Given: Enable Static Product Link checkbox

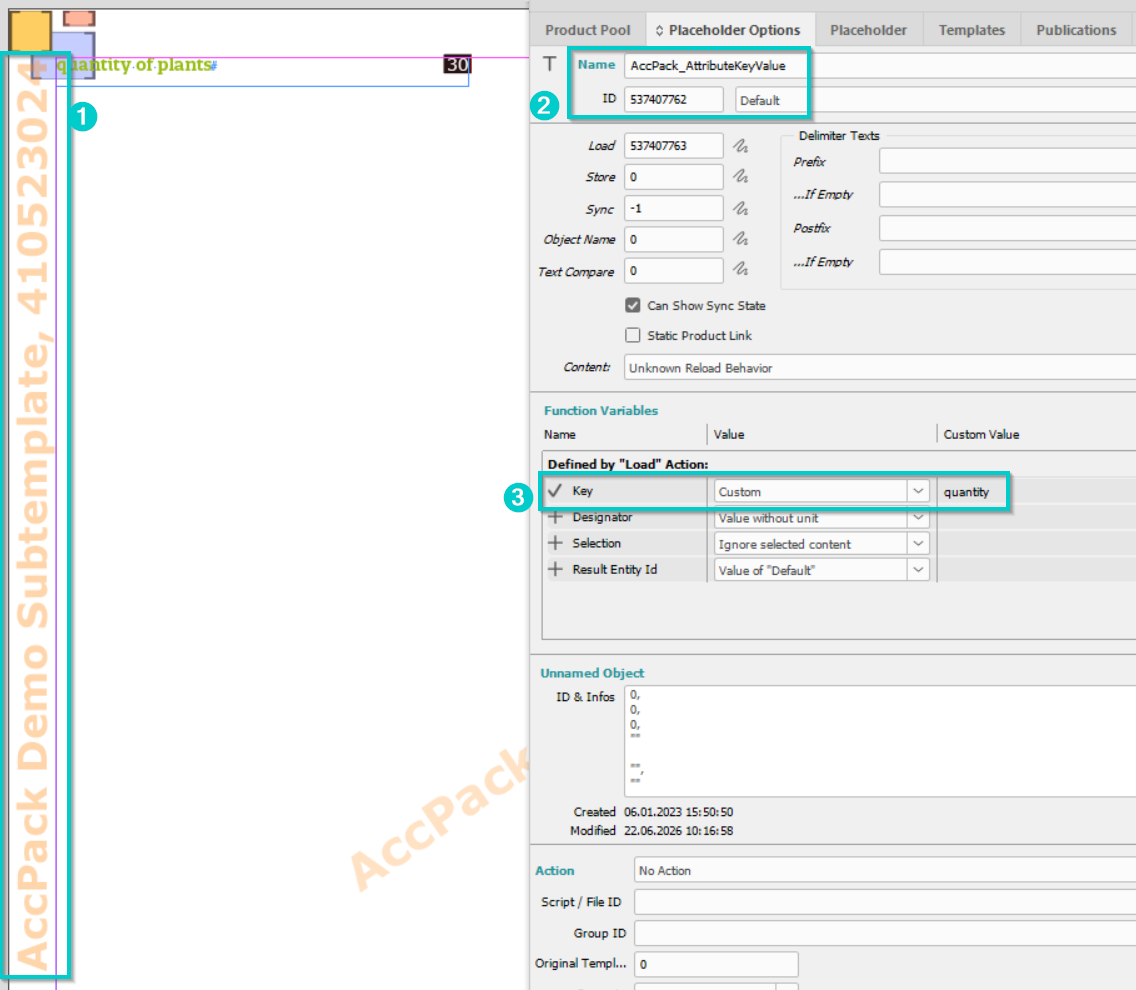Looking at the screenshot, I should [x=632, y=335].
